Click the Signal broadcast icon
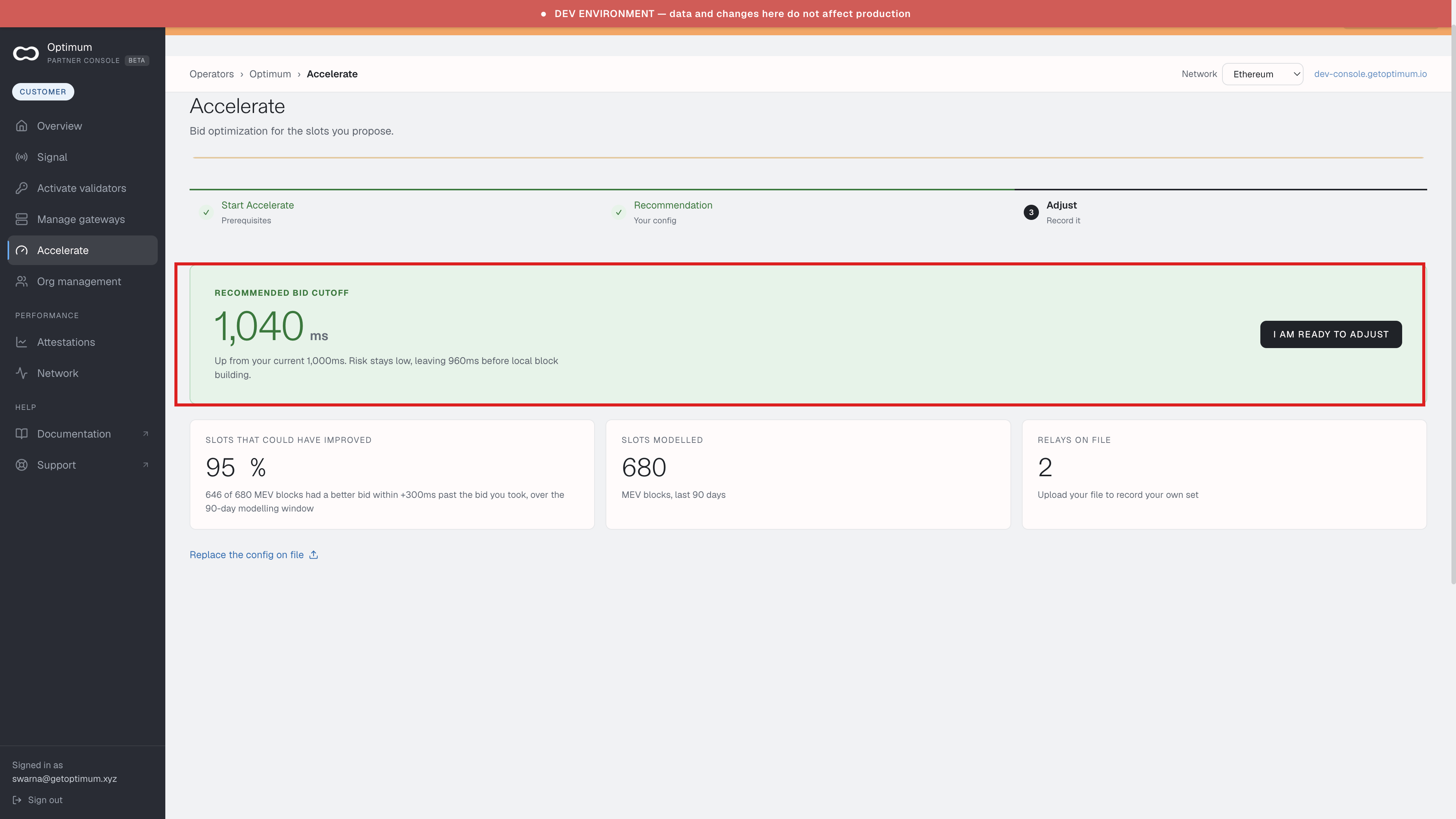 (x=22, y=157)
